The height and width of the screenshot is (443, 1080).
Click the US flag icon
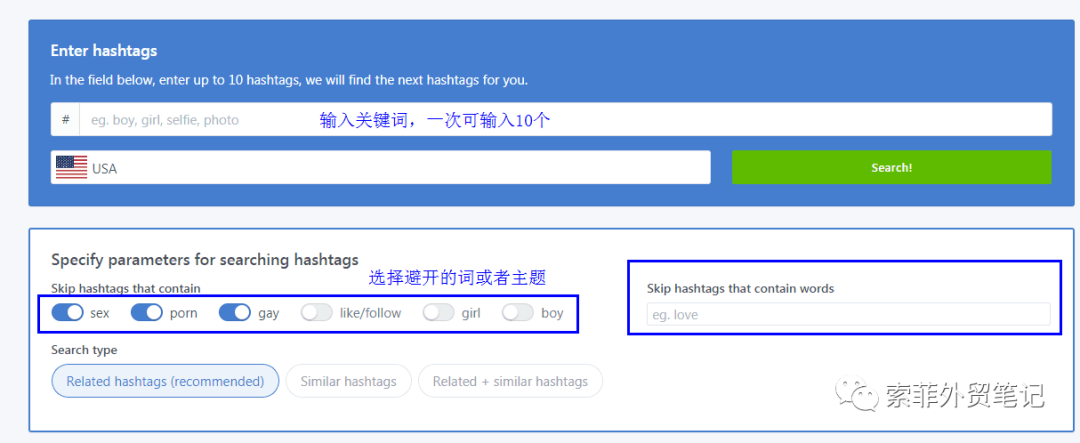(71, 167)
